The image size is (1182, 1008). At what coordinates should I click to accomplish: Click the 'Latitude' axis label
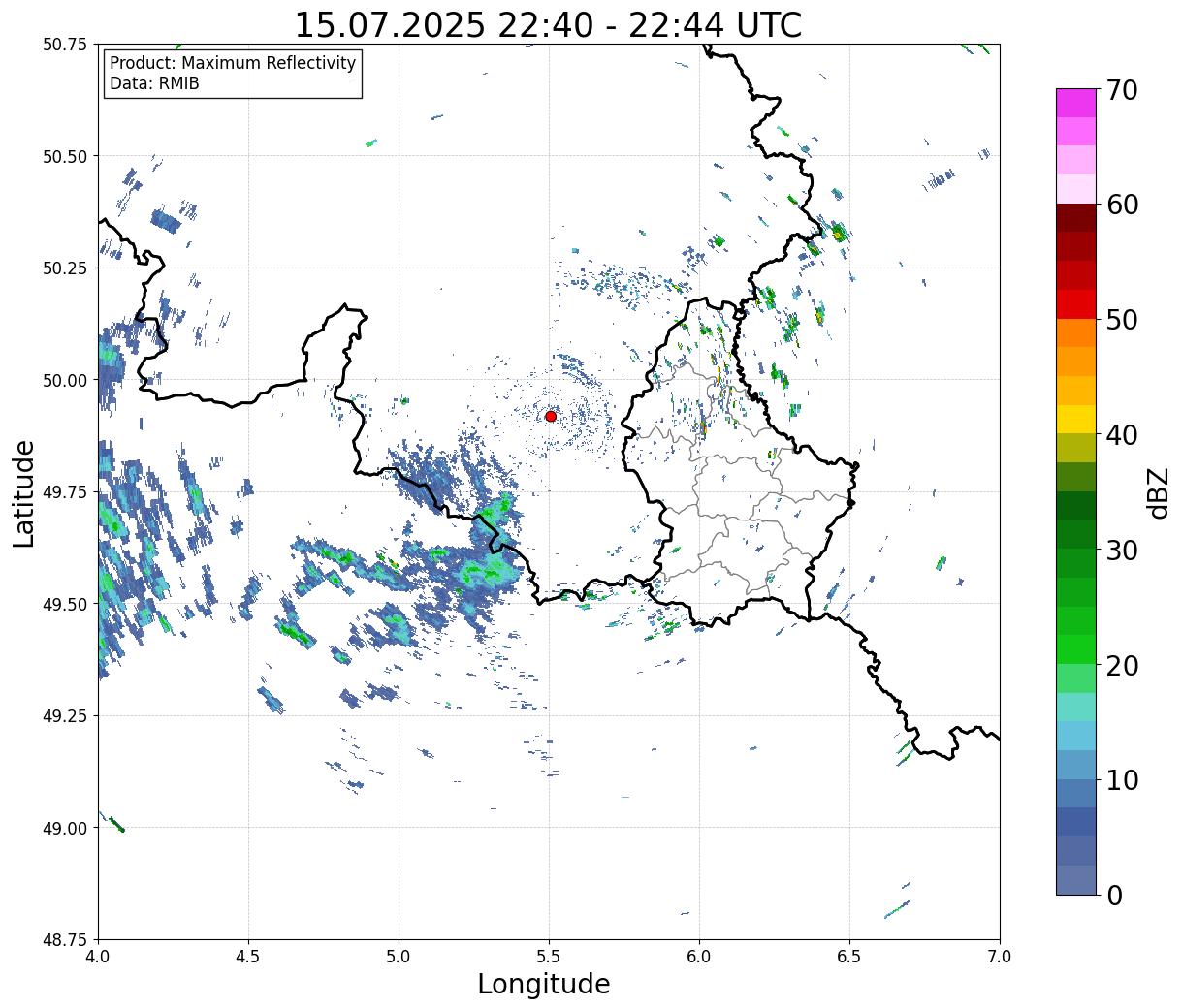[x=24, y=492]
